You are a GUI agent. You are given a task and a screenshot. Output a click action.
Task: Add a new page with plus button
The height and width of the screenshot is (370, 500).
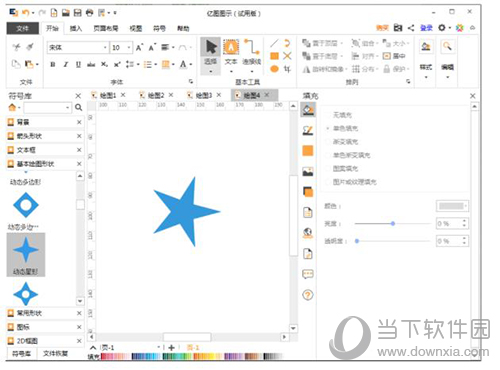(171, 348)
